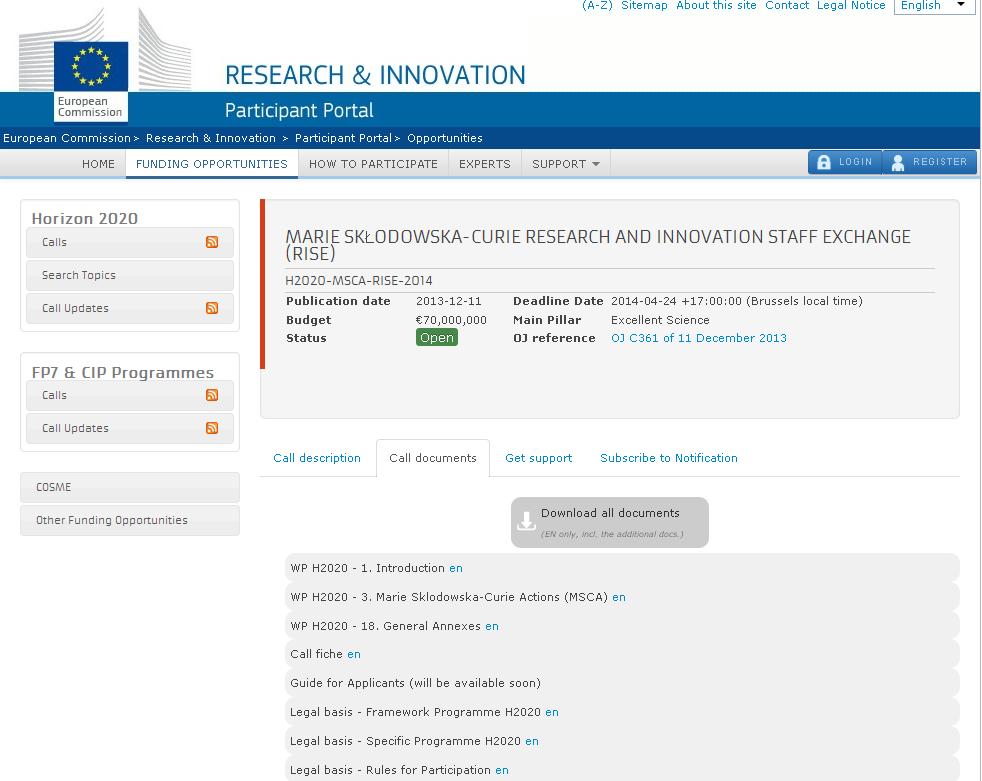The height and width of the screenshot is (781, 982).
Task: Open 'en' link for Specific Programme H2020
Action: (x=532, y=741)
